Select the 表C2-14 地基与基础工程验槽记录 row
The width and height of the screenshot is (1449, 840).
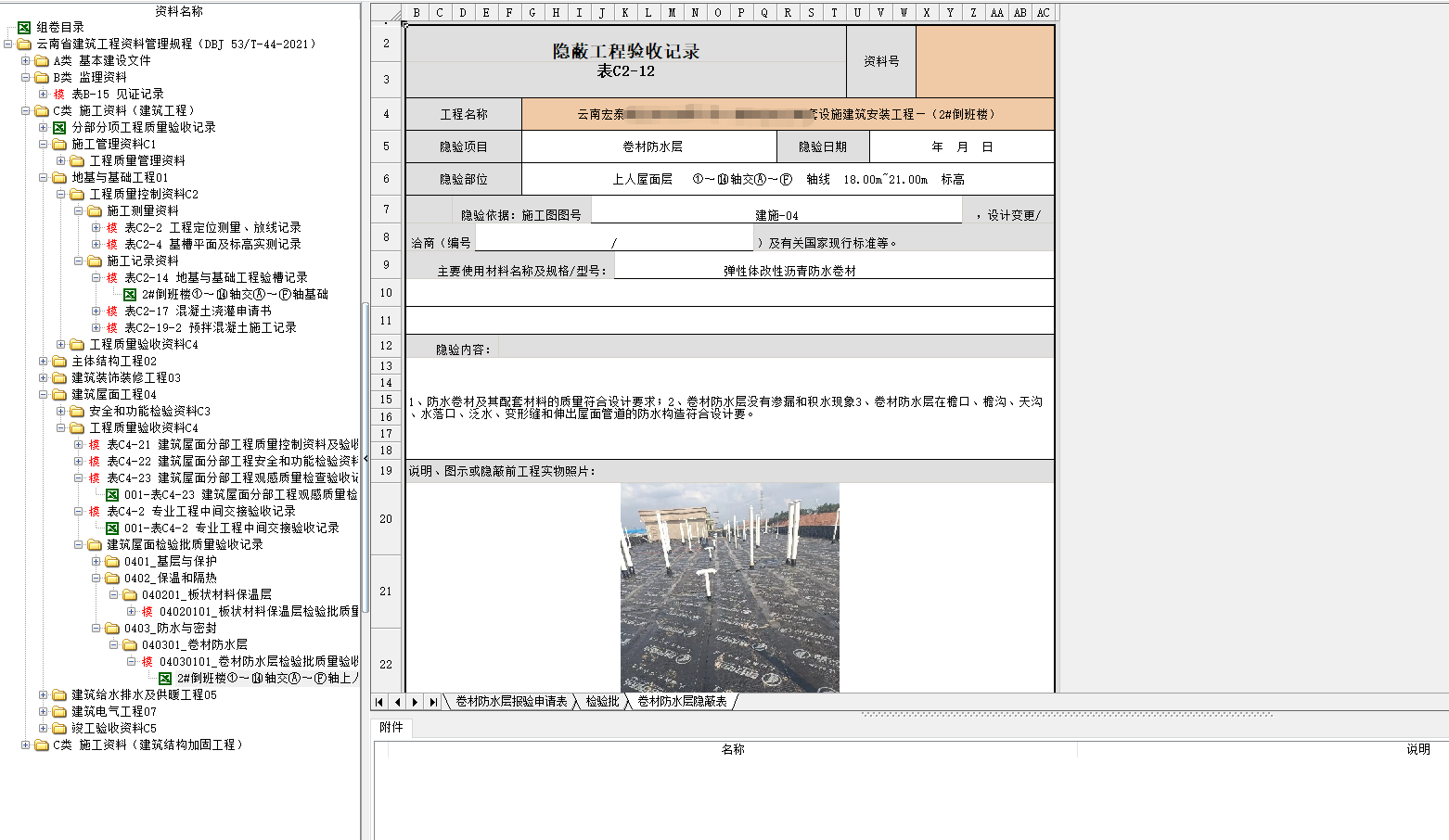point(216,278)
